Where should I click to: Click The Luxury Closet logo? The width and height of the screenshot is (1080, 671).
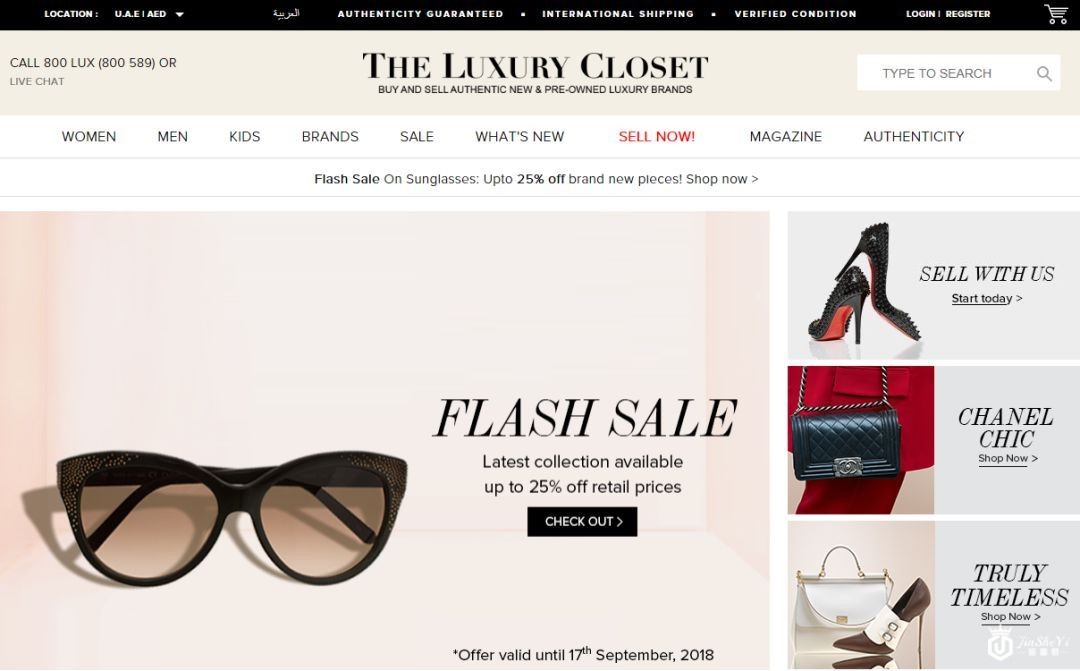pyautogui.click(x=535, y=72)
